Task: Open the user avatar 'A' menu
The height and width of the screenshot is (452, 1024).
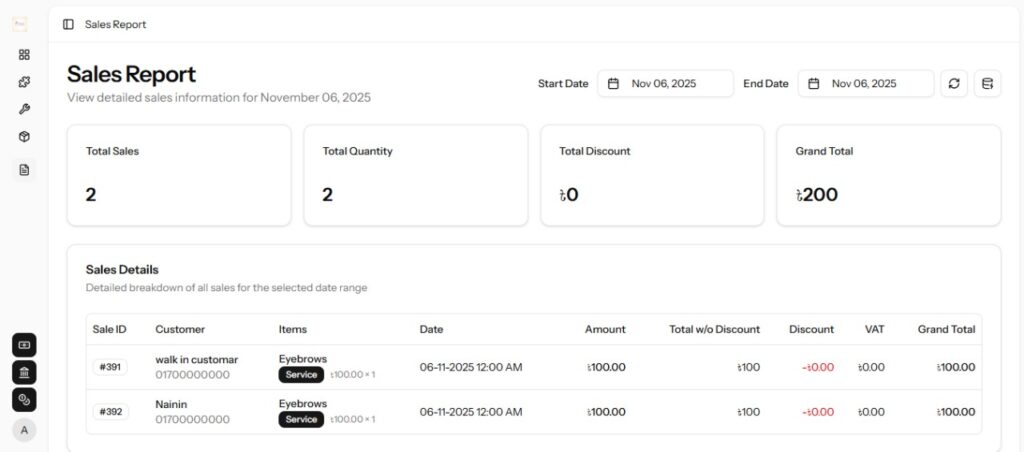Action: pos(24,430)
